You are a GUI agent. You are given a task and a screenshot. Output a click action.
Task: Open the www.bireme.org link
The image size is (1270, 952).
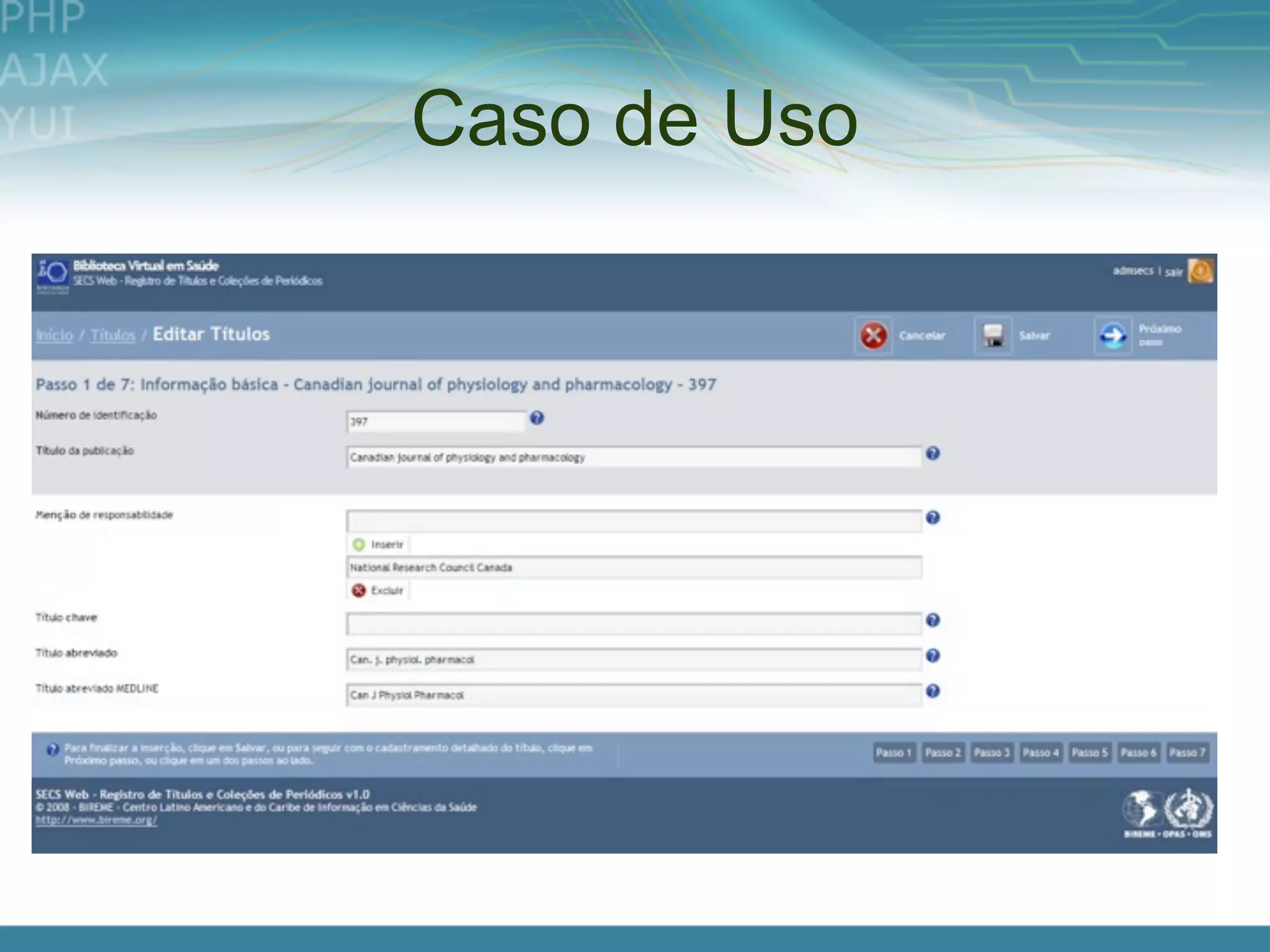96,820
